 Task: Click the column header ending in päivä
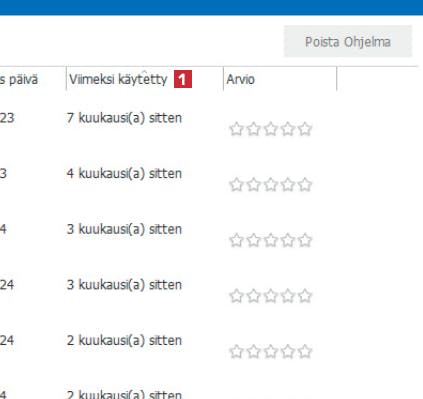(19, 80)
